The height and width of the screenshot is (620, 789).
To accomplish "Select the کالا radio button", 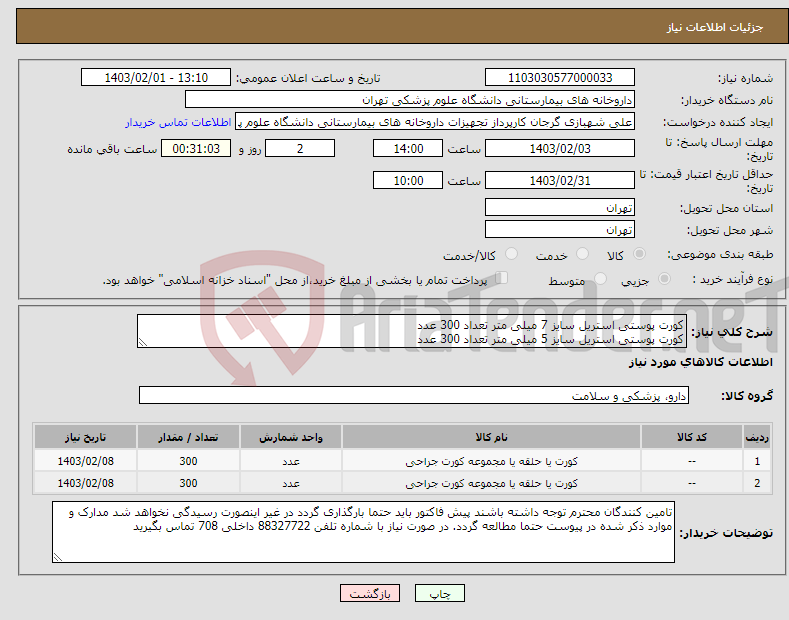I will pyautogui.click(x=639, y=254).
